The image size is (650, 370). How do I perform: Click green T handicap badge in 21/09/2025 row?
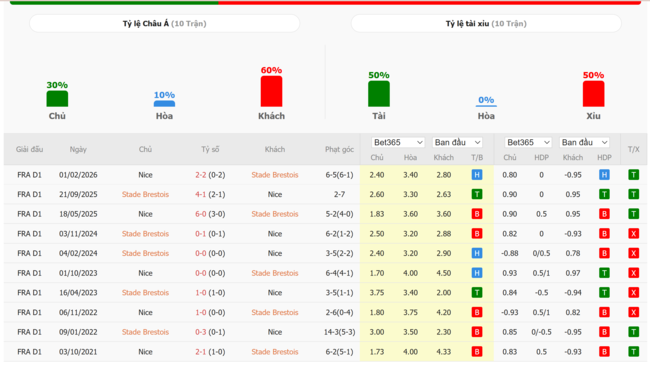[x=604, y=194]
